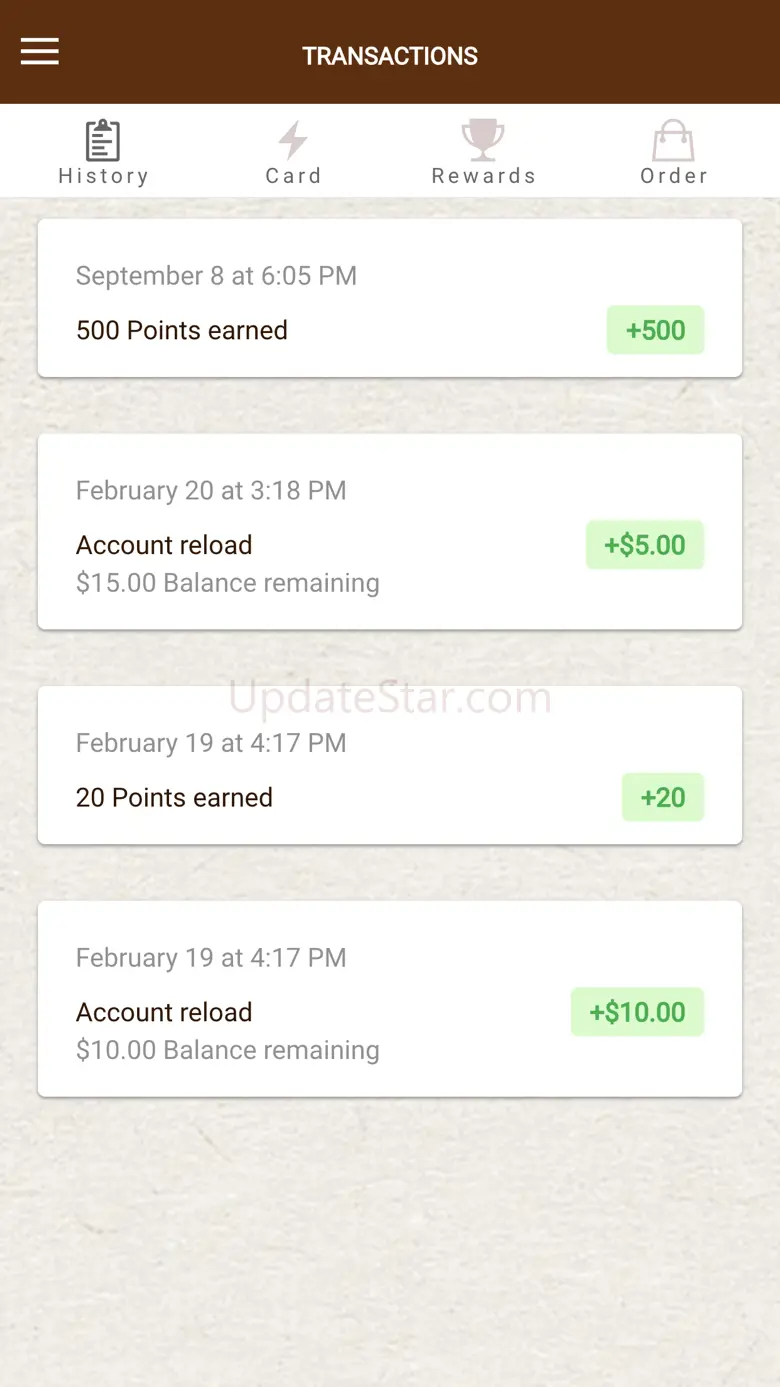780x1387 pixels.
Task: Click the $10.00 Balance remaining text
Action: 227,1050
